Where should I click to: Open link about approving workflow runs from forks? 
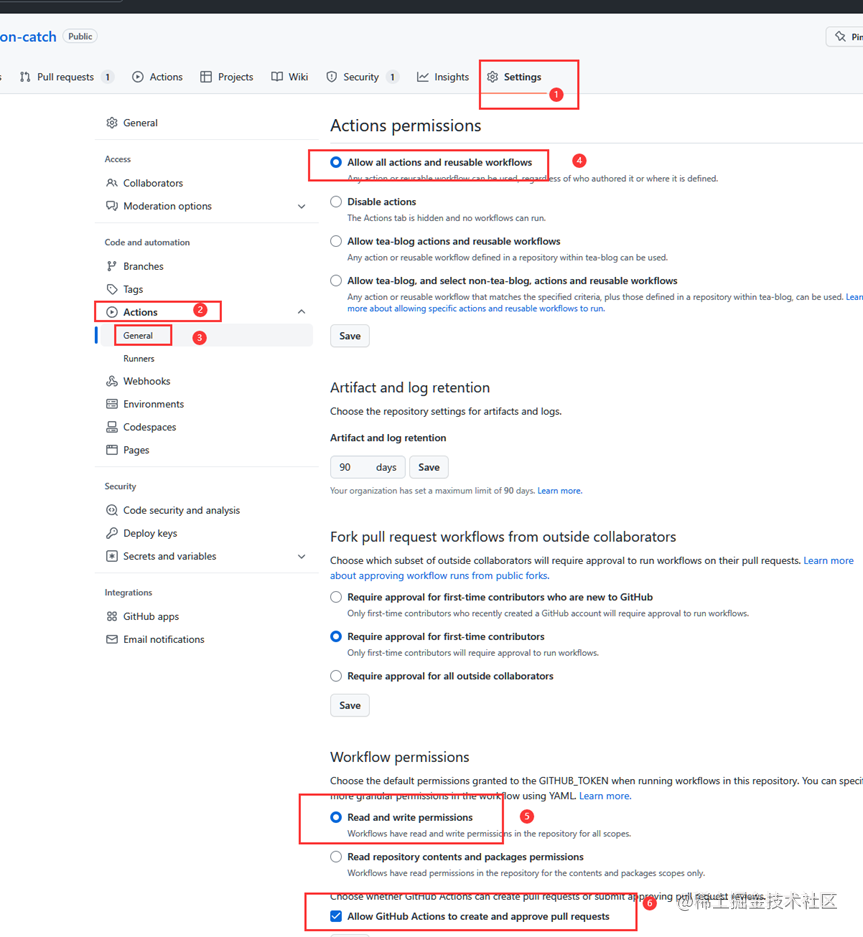coord(439,575)
